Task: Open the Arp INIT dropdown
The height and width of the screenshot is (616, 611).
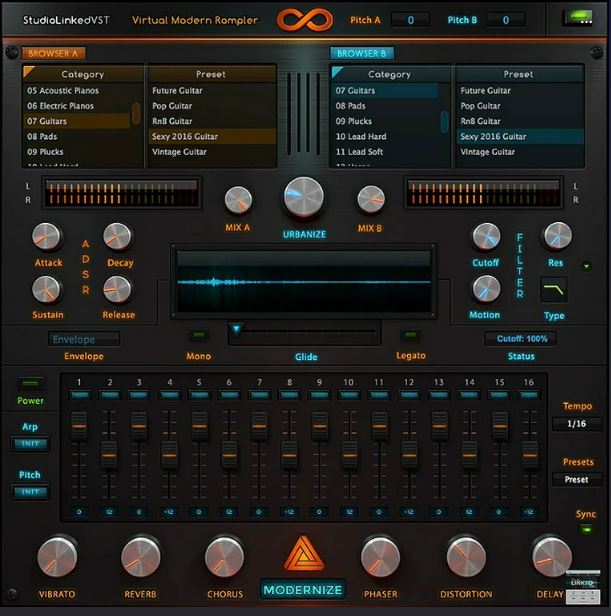Action: pos(30,444)
